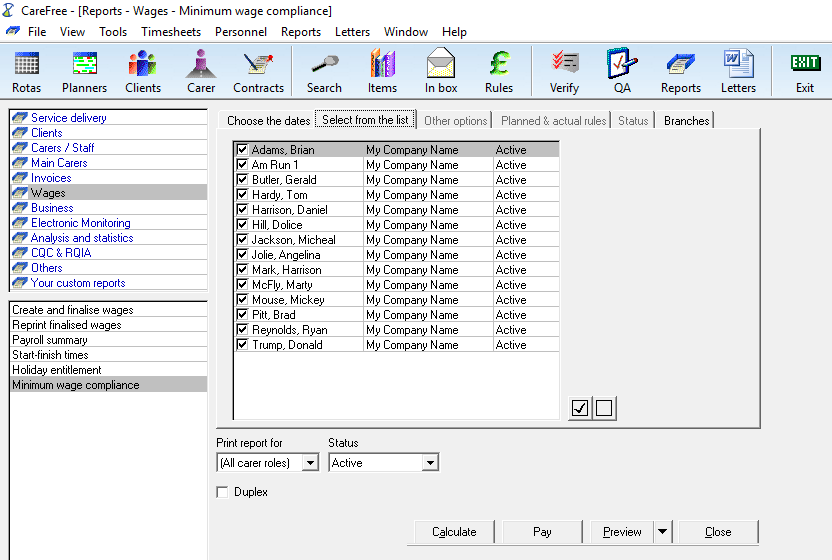Expand the Preview button dropdown arrow

(x=662, y=532)
